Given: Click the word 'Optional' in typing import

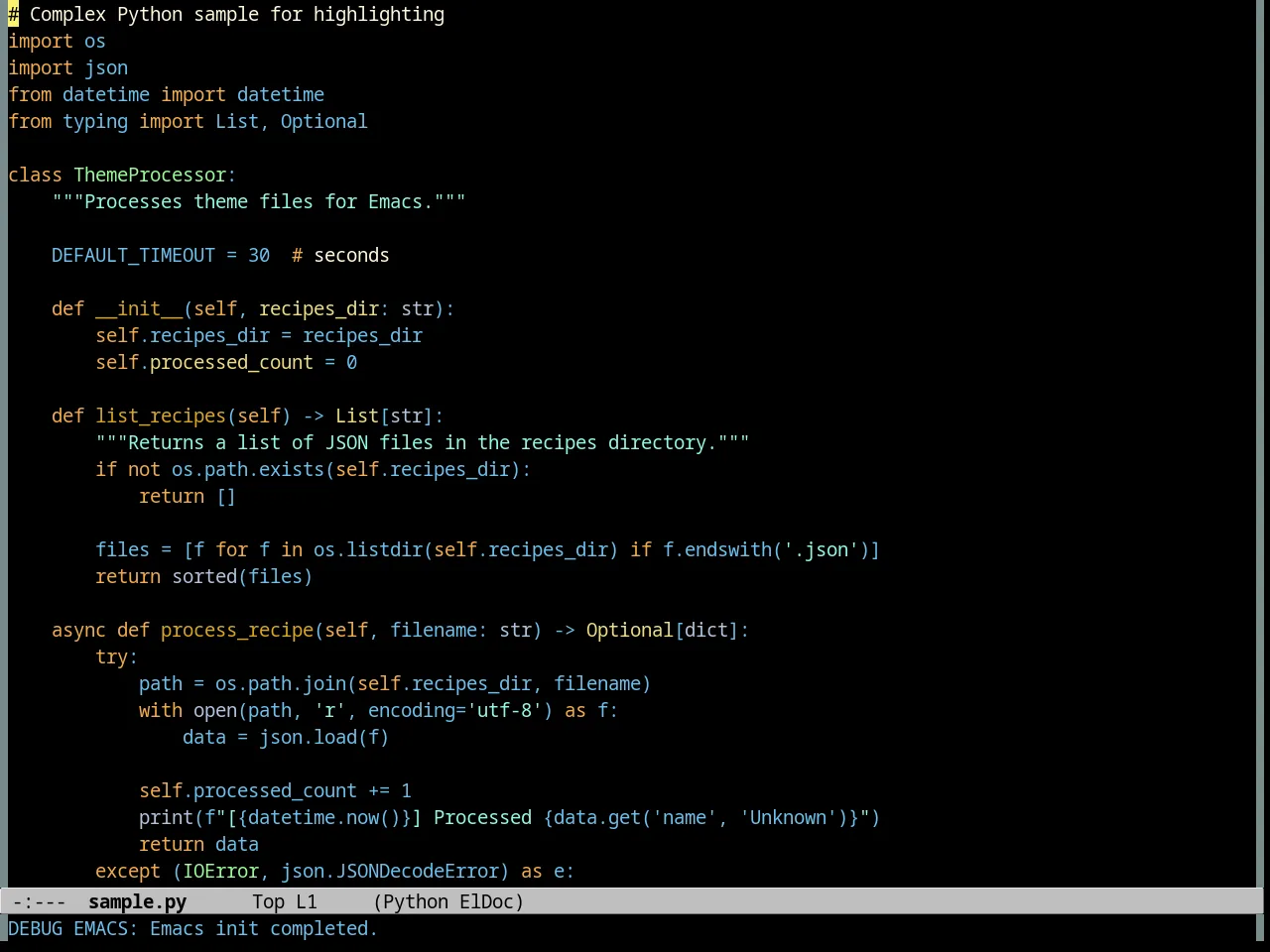Looking at the screenshot, I should [323, 121].
